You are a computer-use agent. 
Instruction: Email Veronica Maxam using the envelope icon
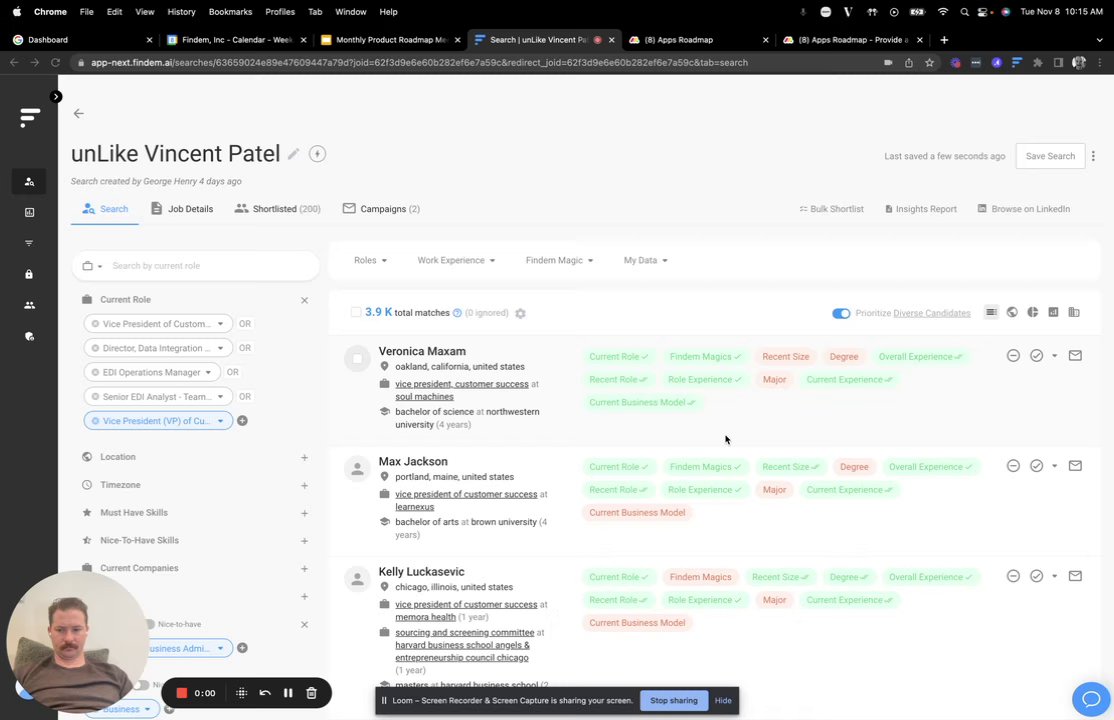coord(1076,355)
